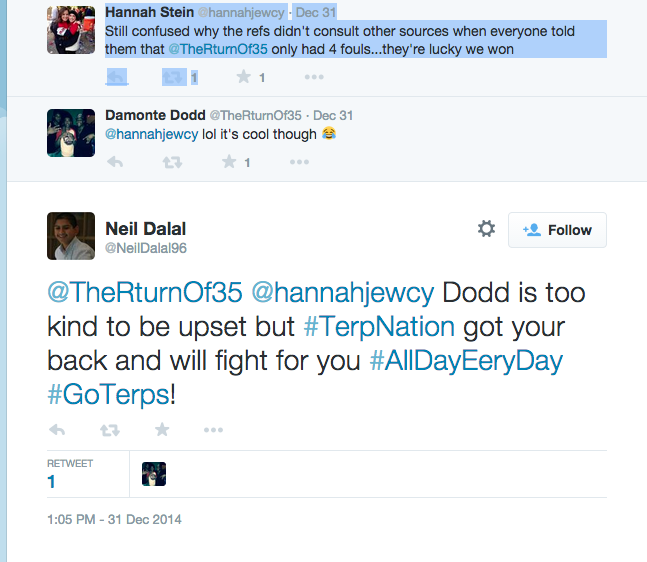This screenshot has height=562, width=647.
Task: Retweet Hannah Stein's tweet
Action: click(x=173, y=77)
